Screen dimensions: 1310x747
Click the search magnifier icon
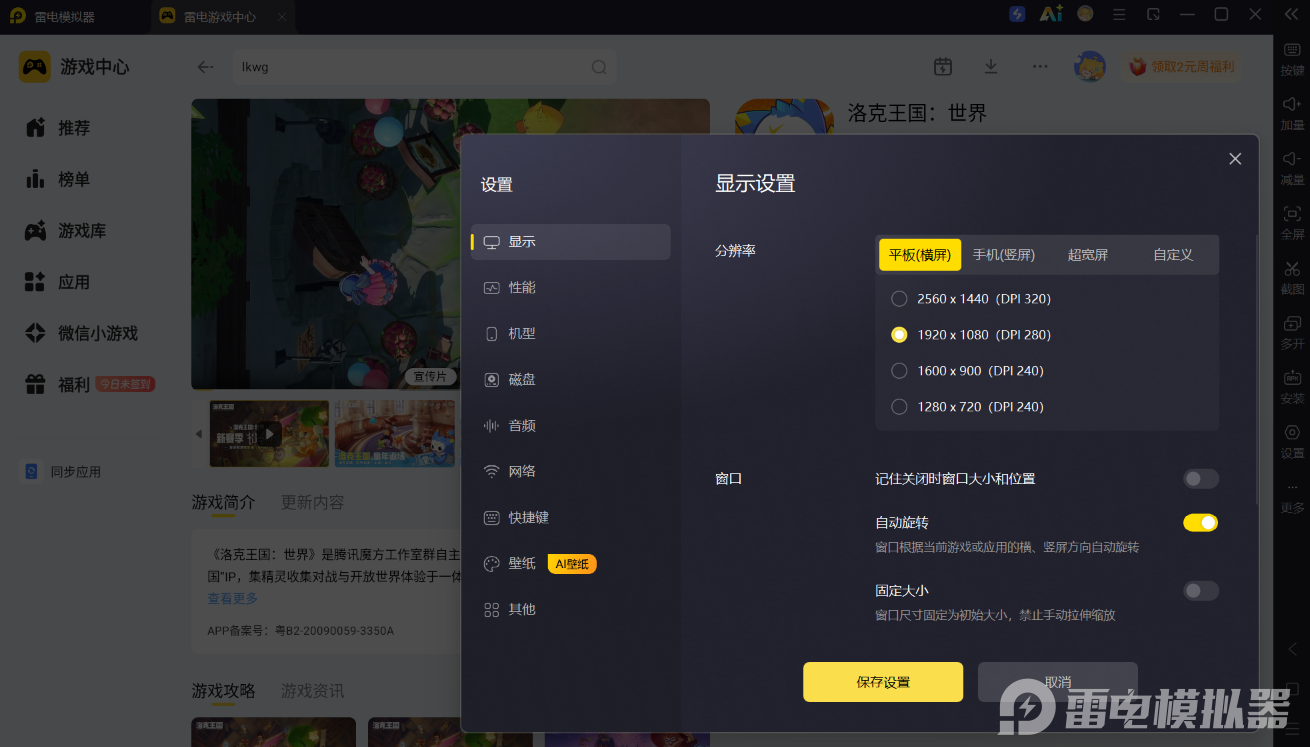point(599,67)
